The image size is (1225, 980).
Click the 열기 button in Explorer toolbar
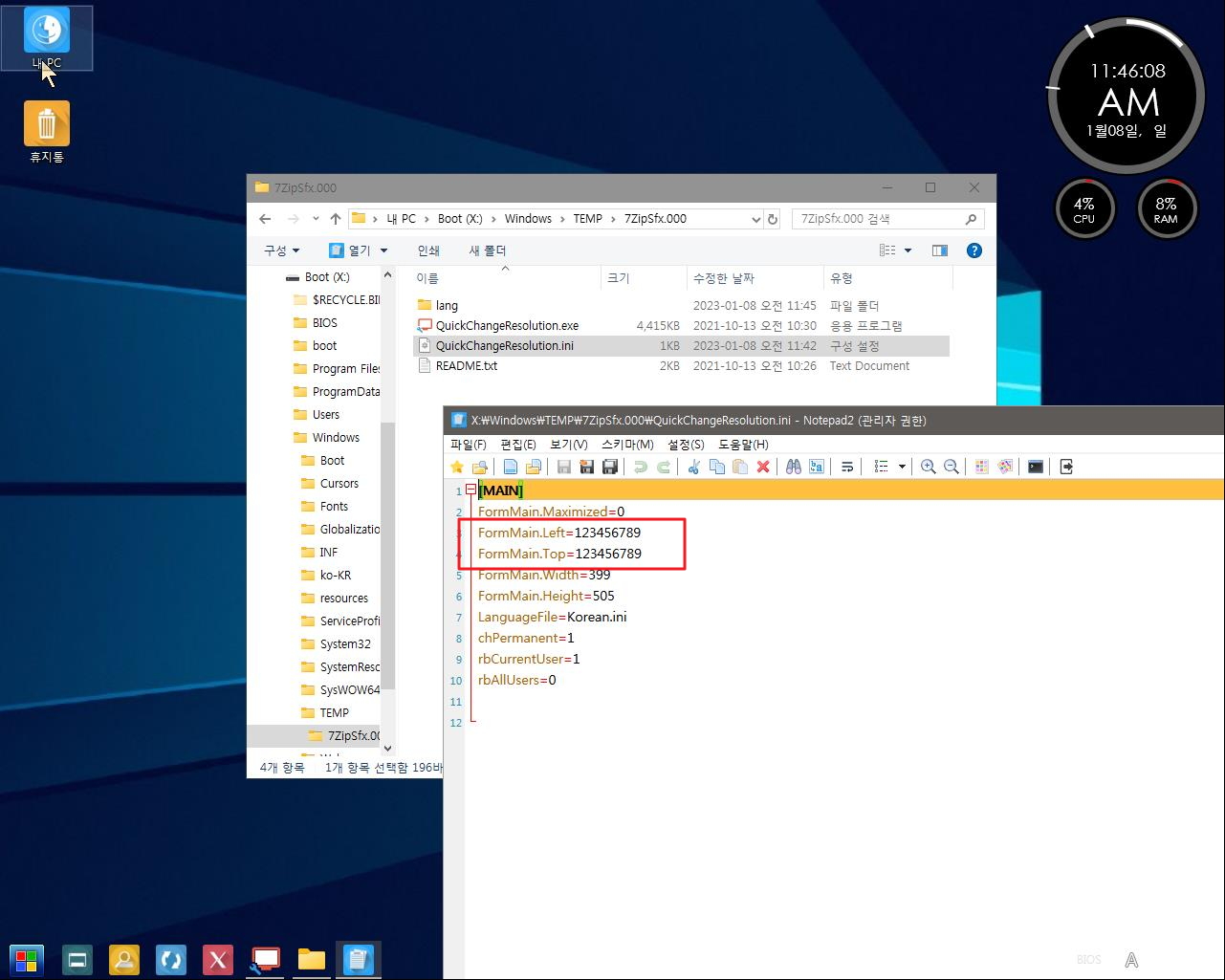[x=350, y=250]
